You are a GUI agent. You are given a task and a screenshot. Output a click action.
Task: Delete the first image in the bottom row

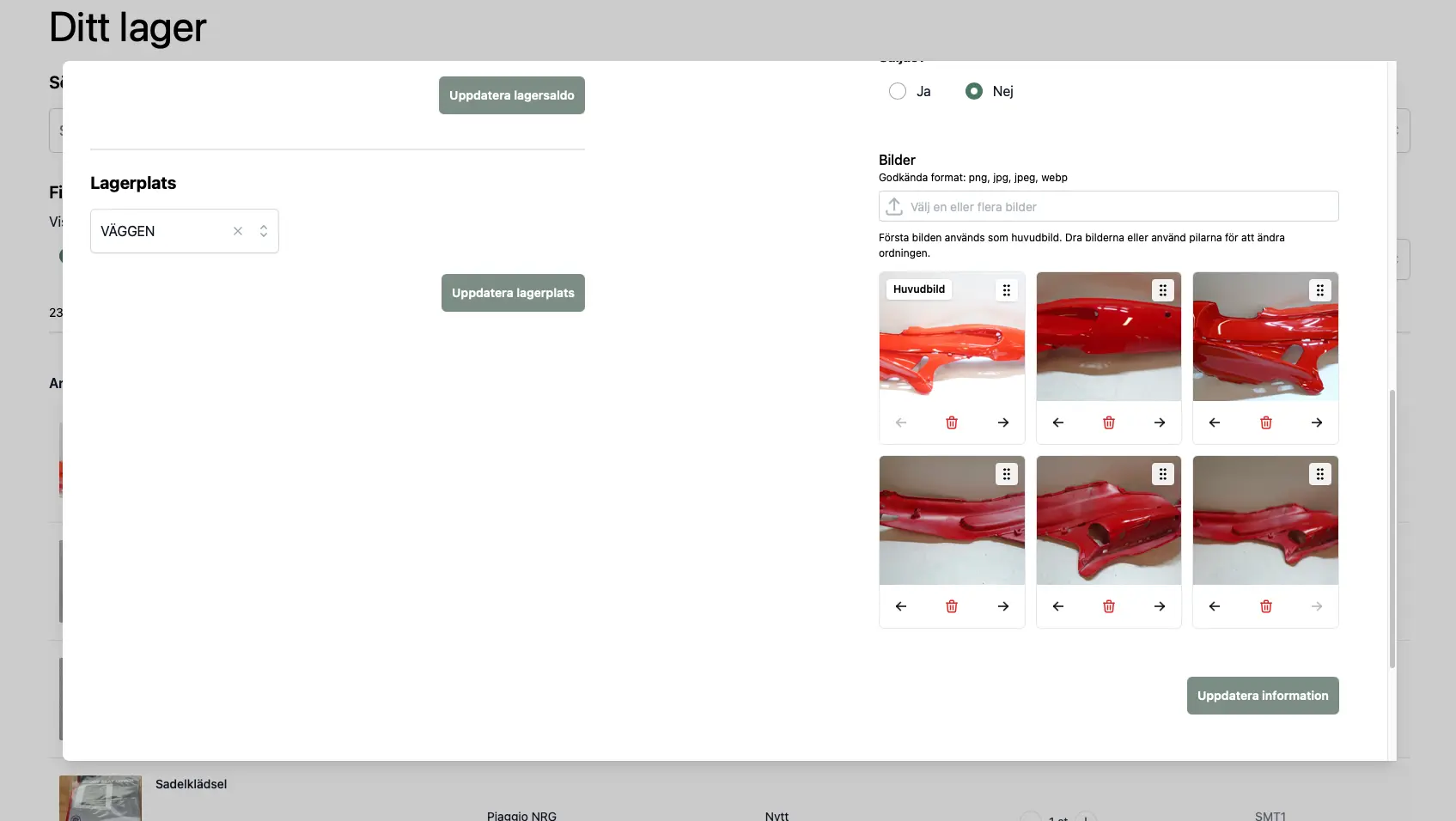point(952,606)
